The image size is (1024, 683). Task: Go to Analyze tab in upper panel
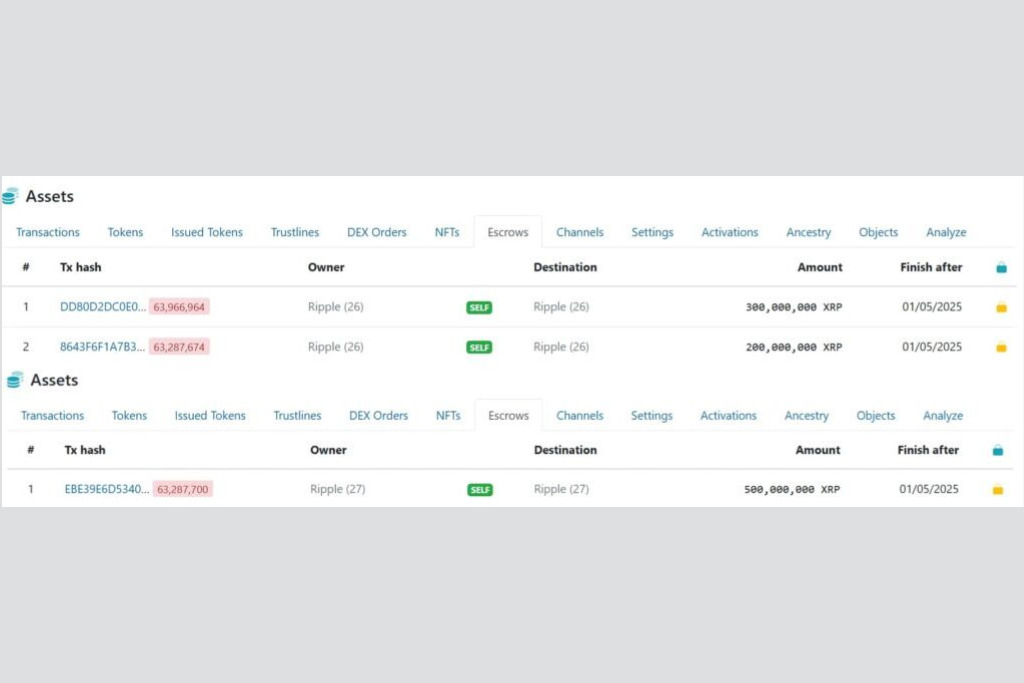946,232
